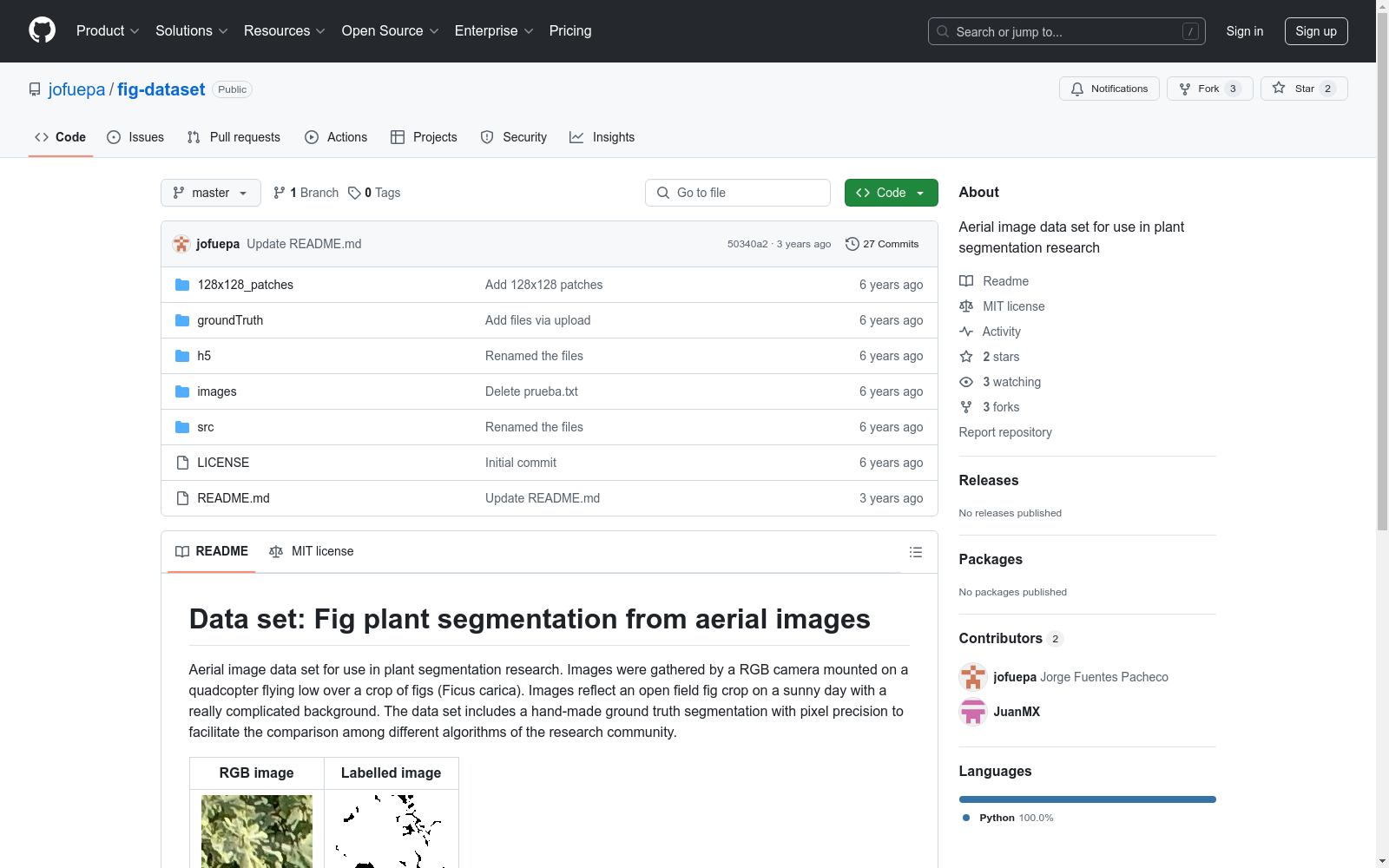The height and width of the screenshot is (868, 1389).
Task: Open the Releases section heading
Action: click(989, 481)
